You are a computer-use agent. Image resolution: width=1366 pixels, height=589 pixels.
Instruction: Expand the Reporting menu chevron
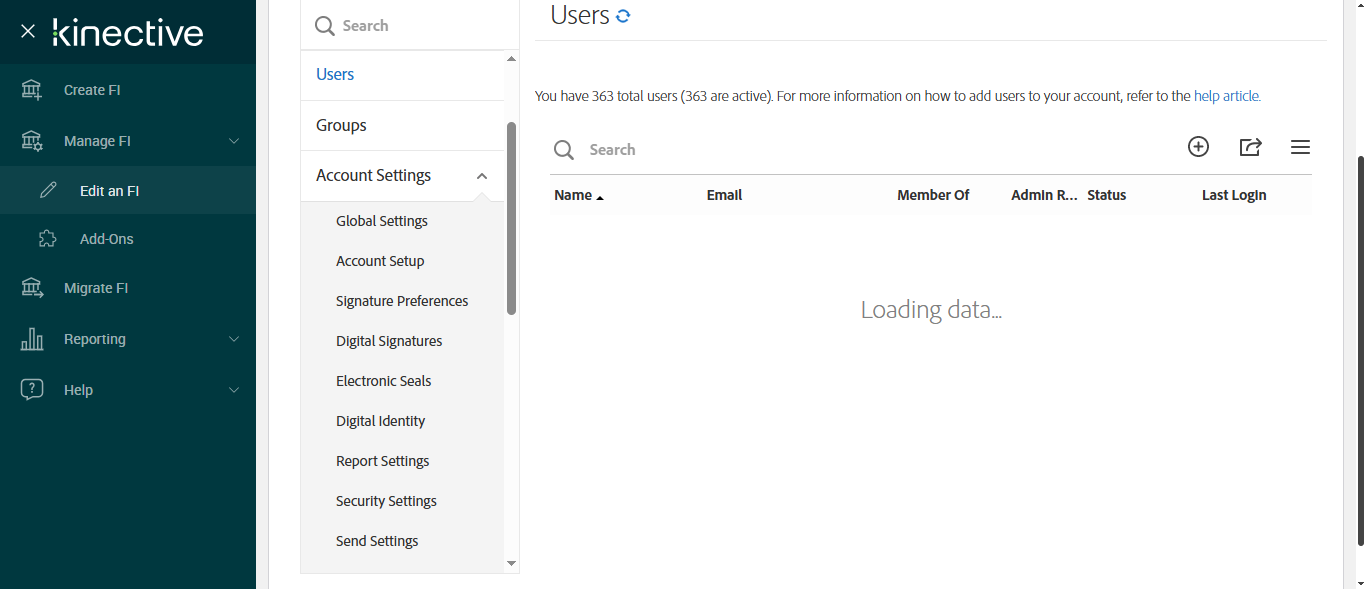pyautogui.click(x=234, y=339)
